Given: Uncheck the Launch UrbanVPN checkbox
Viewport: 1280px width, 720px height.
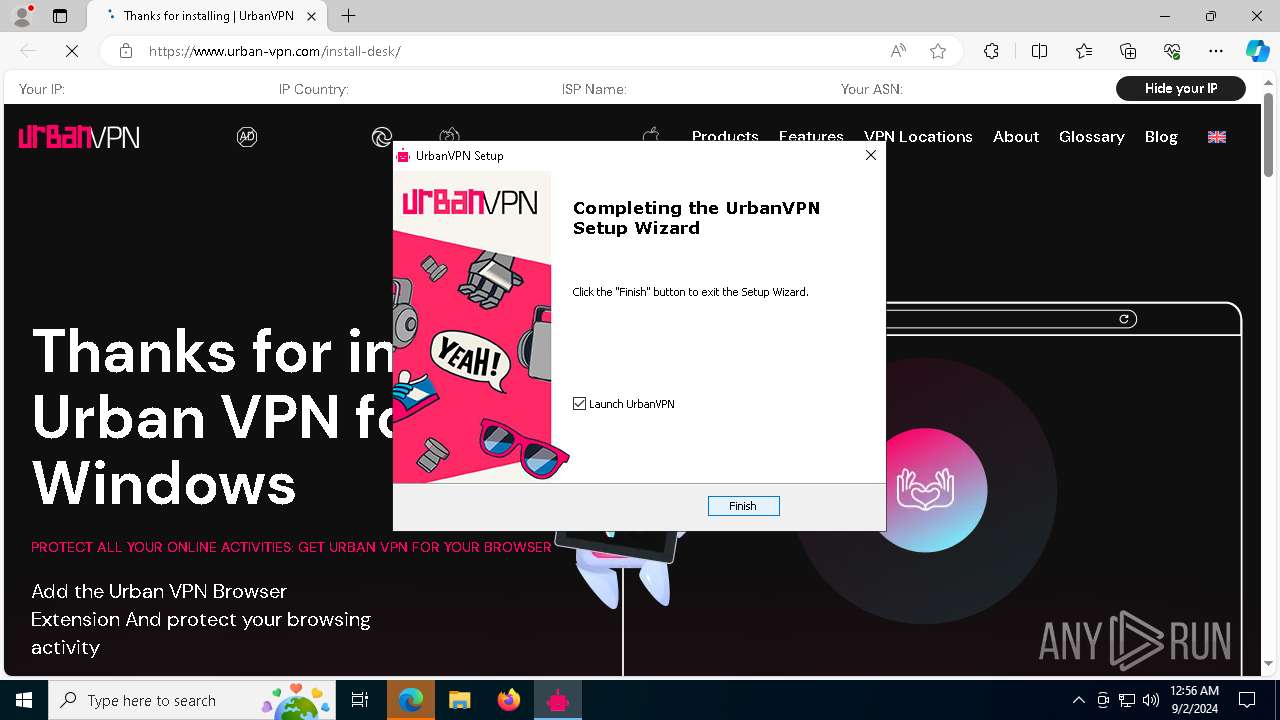Looking at the screenshot, I should (x=579, y=404).
